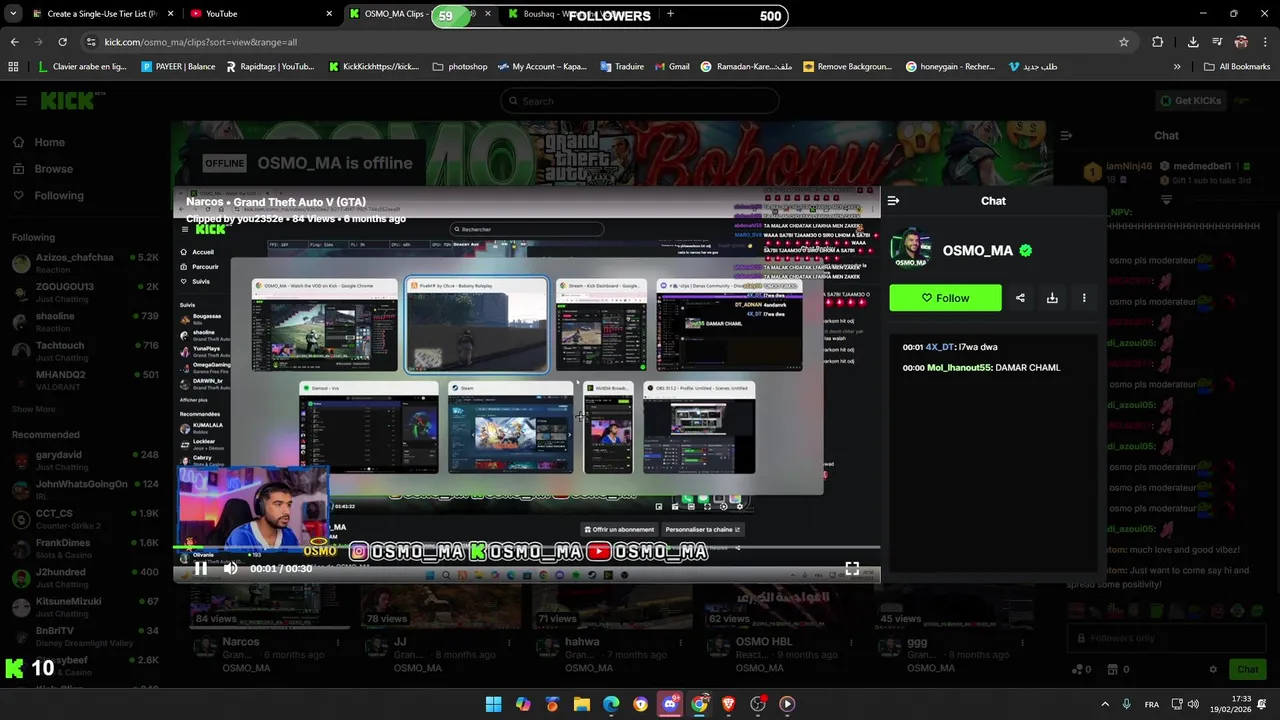Open Tachtouch followed channel

tap(85, 351)
